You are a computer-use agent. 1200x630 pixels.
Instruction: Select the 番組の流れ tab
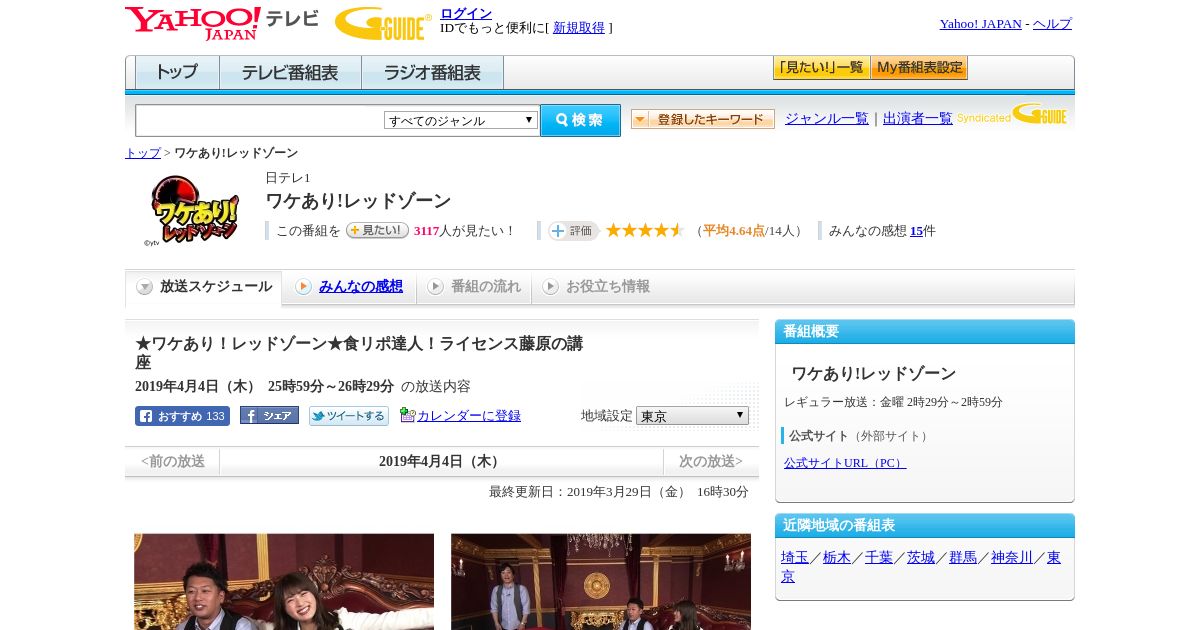coord(474,287)
